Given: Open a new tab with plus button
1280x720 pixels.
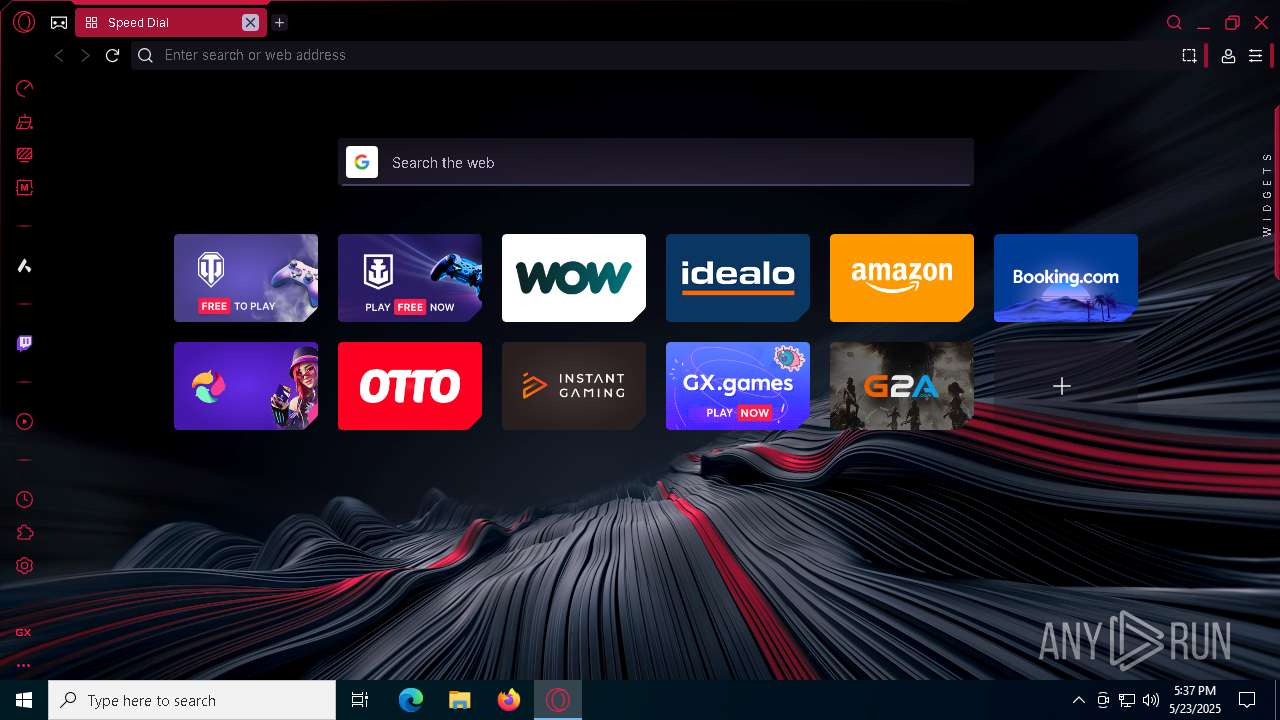Looking at the screenshot, I should click(280, 22).
